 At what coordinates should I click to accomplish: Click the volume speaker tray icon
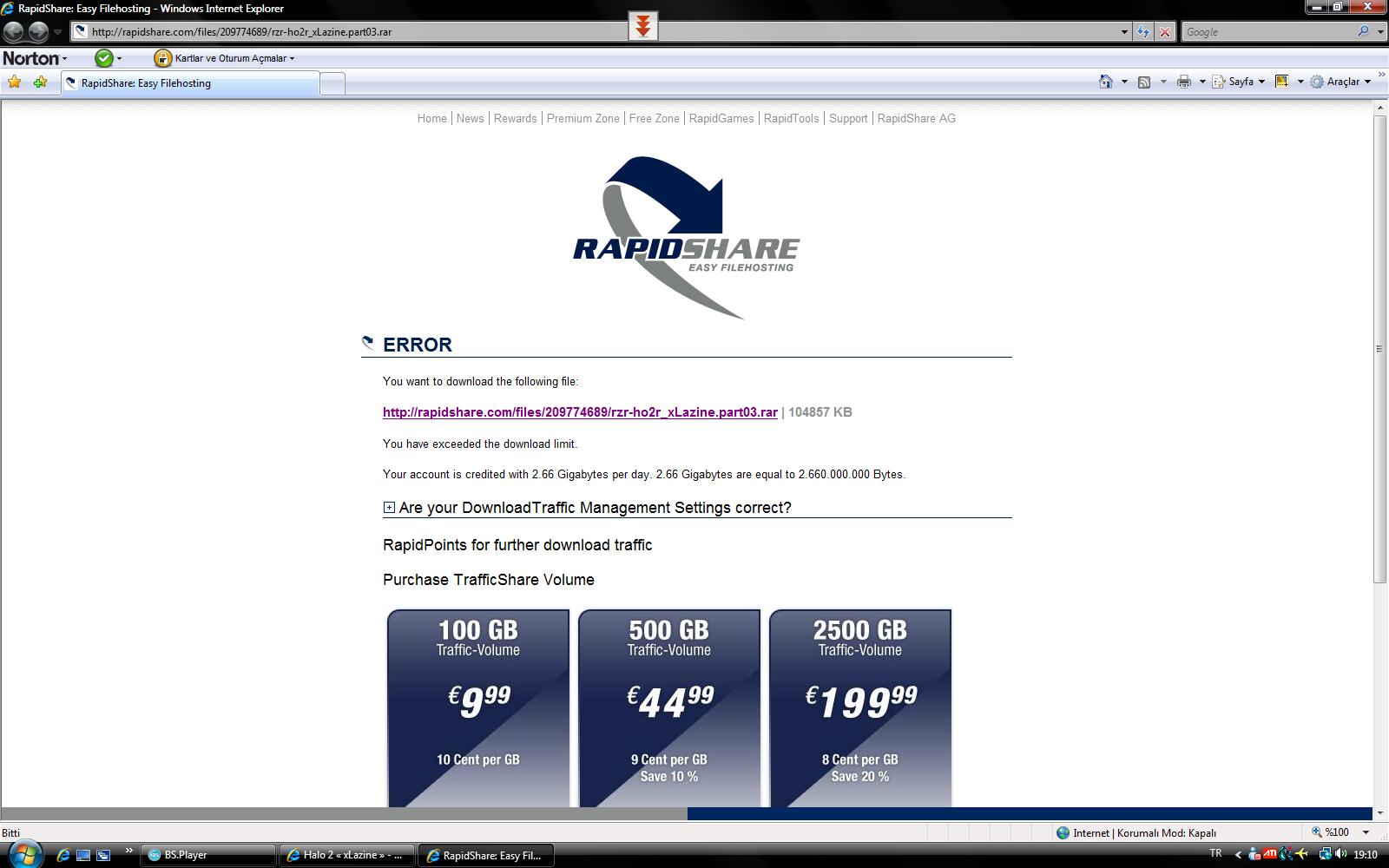pyautogui.click(x=1341, y=855)
